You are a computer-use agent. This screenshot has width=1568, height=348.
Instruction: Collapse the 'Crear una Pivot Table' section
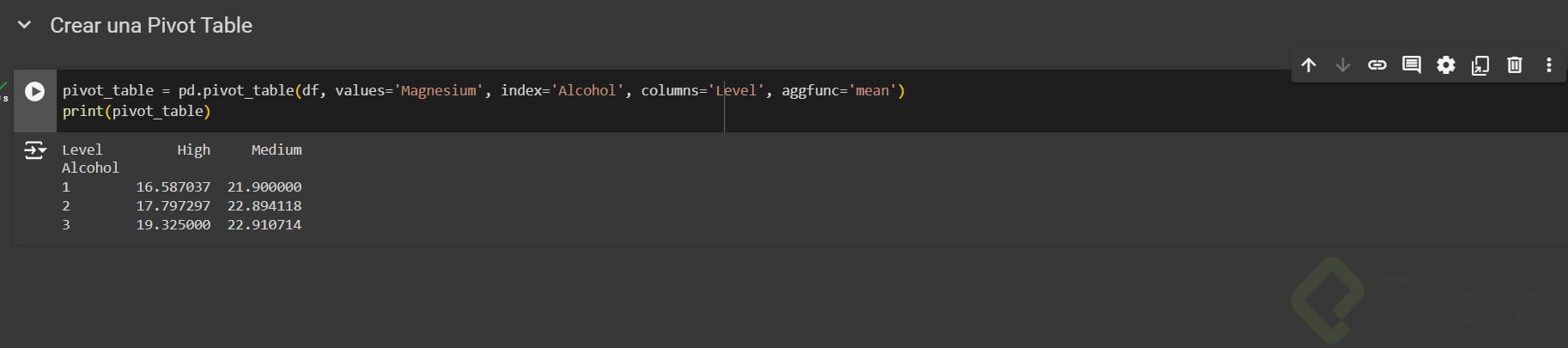click(x=25, y=25)
